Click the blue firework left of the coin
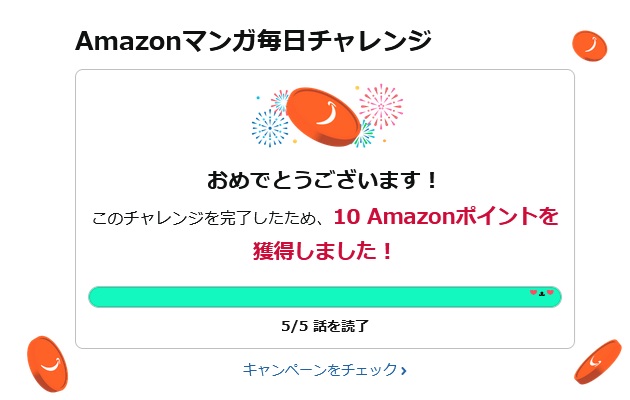The image size is (630, 400). pos(270,128)
